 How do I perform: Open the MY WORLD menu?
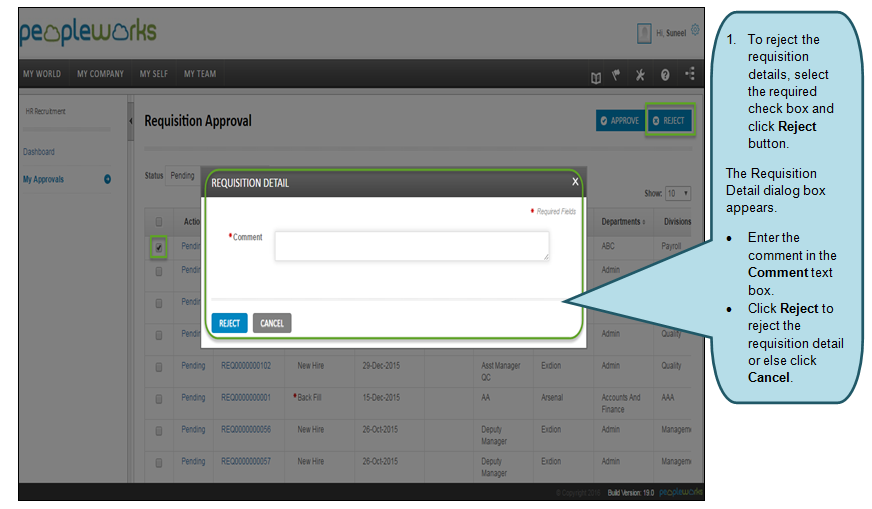point(42,73)
